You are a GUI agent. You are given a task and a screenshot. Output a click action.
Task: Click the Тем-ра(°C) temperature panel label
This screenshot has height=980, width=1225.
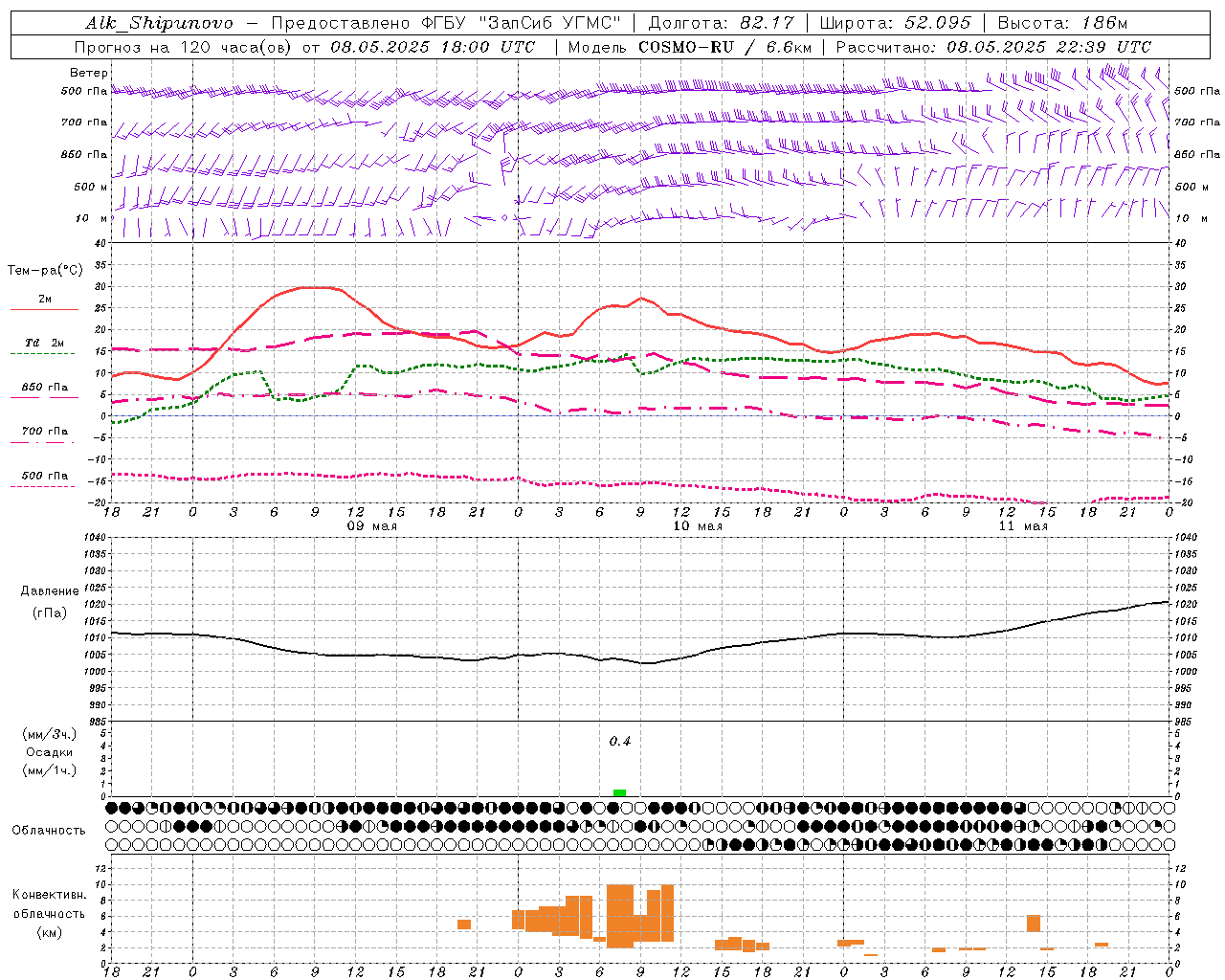[x=45, y=271]
